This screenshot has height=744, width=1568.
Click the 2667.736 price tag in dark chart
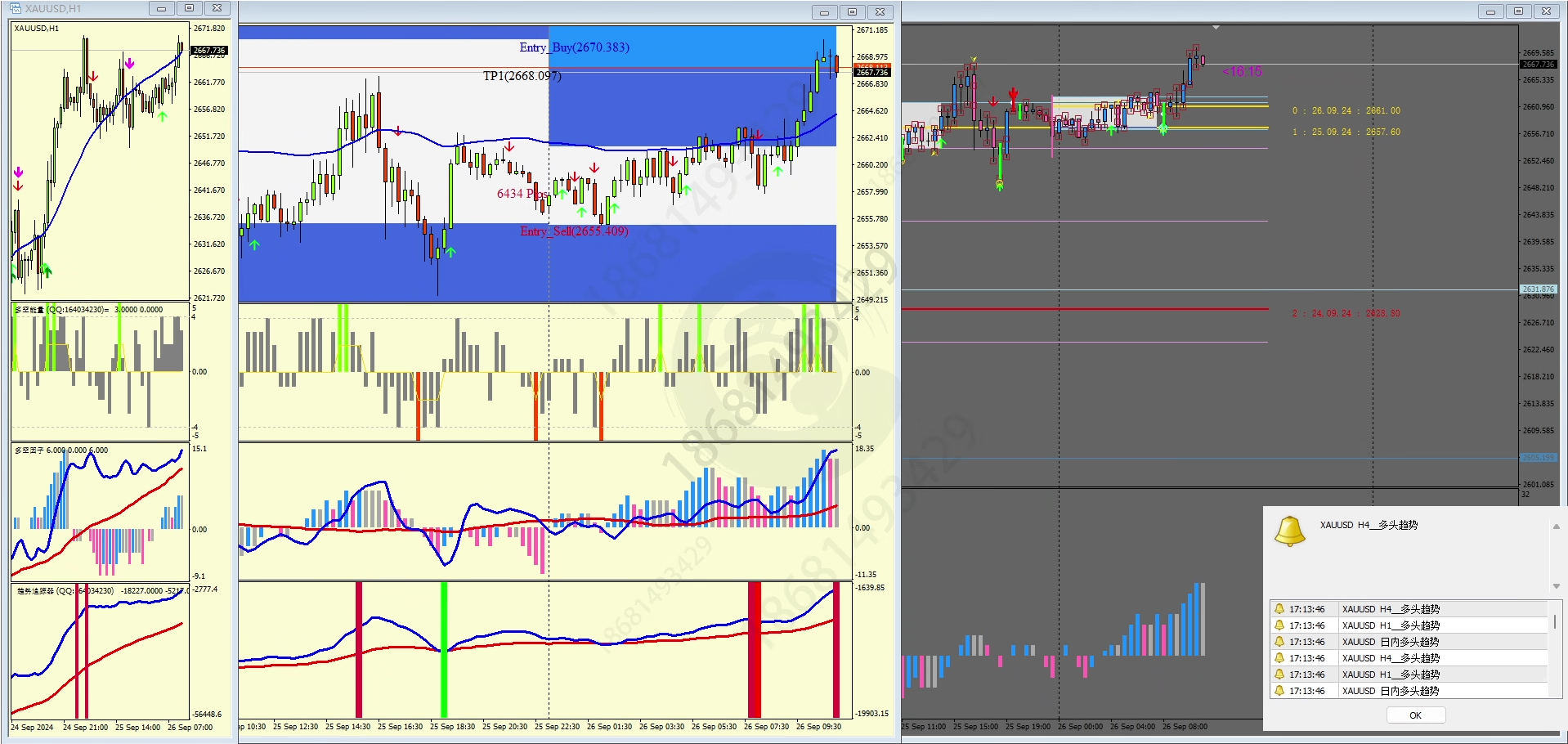1538,65
